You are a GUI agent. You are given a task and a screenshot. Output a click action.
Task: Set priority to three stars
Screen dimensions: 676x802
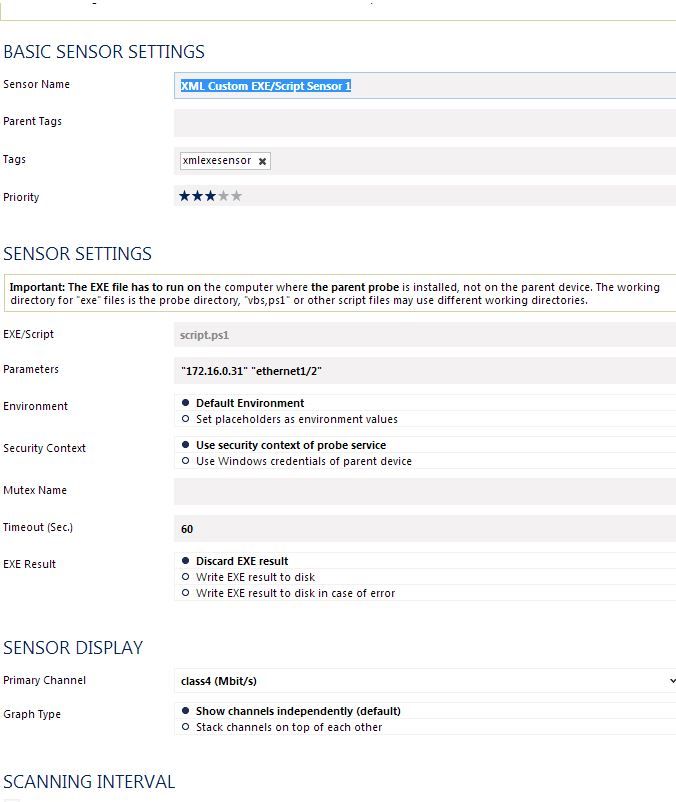210,195
